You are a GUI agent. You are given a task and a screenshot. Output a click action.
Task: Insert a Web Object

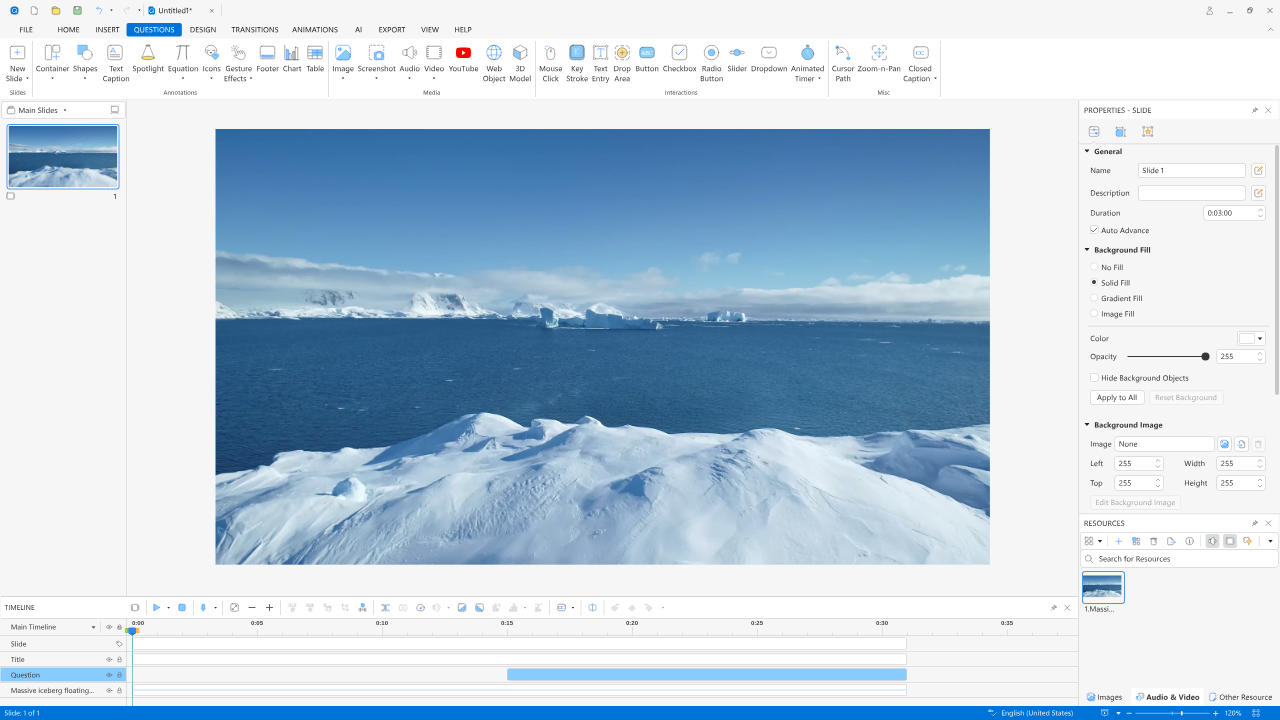494,59
